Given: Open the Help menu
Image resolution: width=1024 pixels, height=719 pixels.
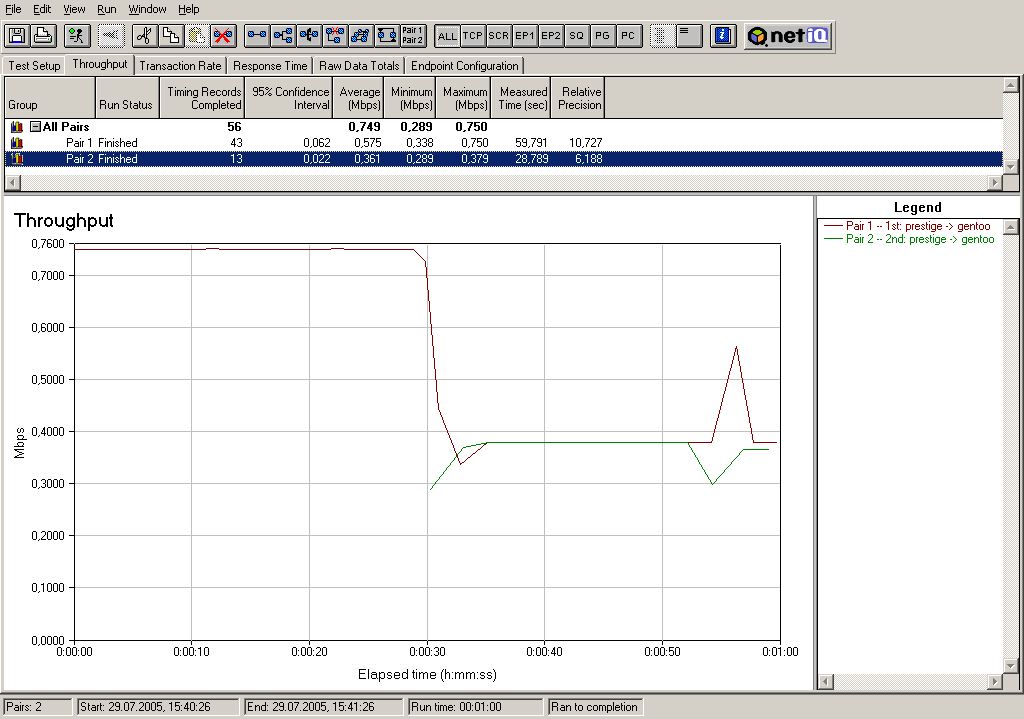Looking at the screenshot, I should (189, 9).
